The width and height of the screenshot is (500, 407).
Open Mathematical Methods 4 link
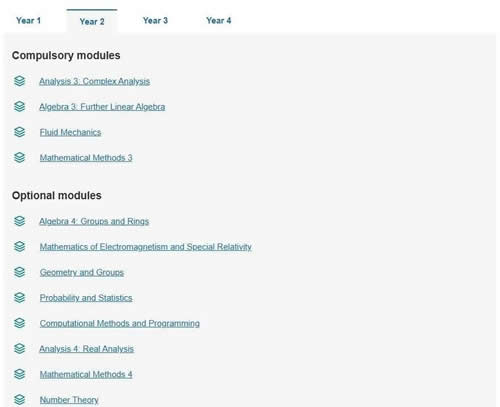(x=86, y=374)
